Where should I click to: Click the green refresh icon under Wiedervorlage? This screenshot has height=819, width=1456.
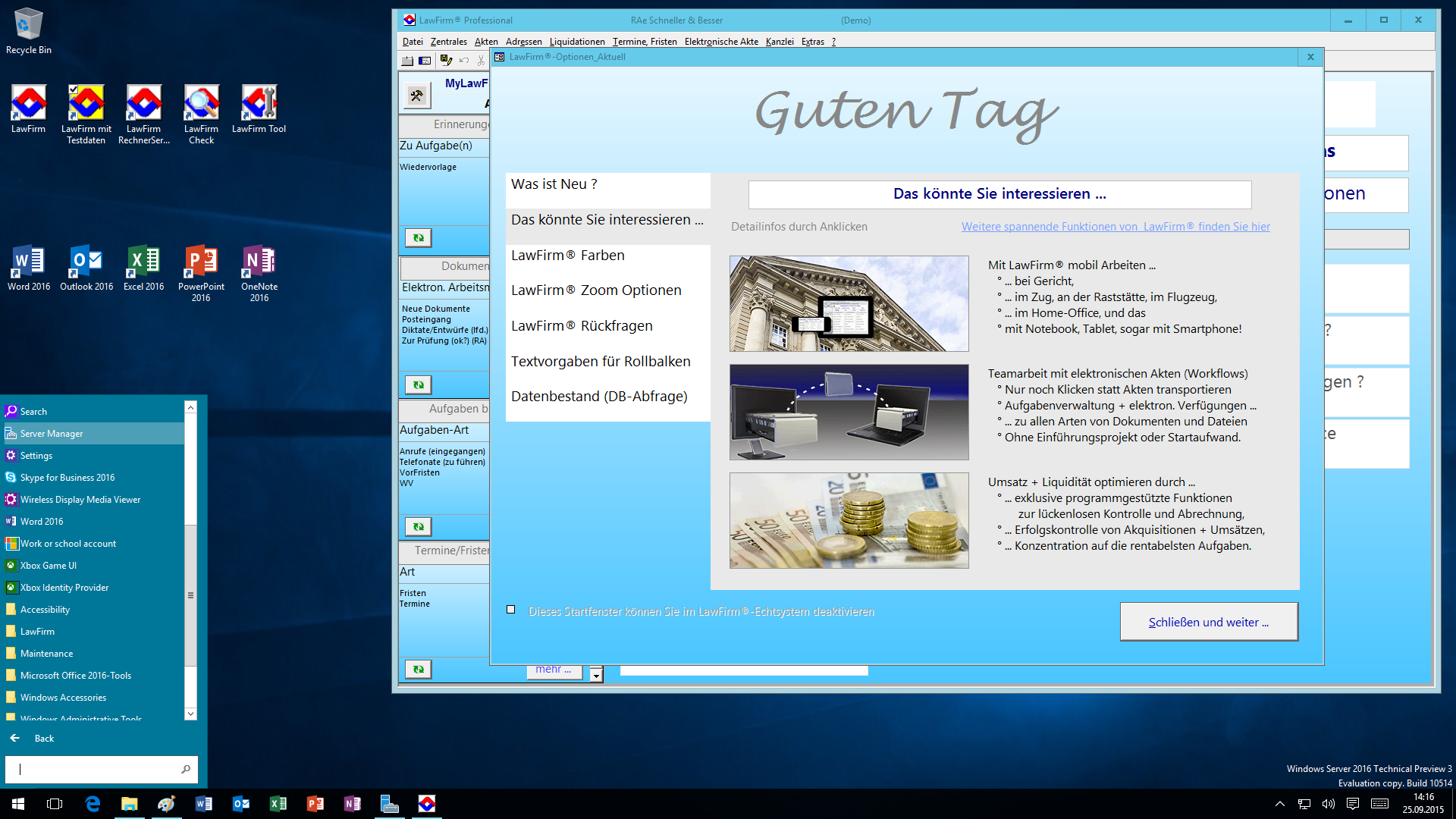coord(418,238)
